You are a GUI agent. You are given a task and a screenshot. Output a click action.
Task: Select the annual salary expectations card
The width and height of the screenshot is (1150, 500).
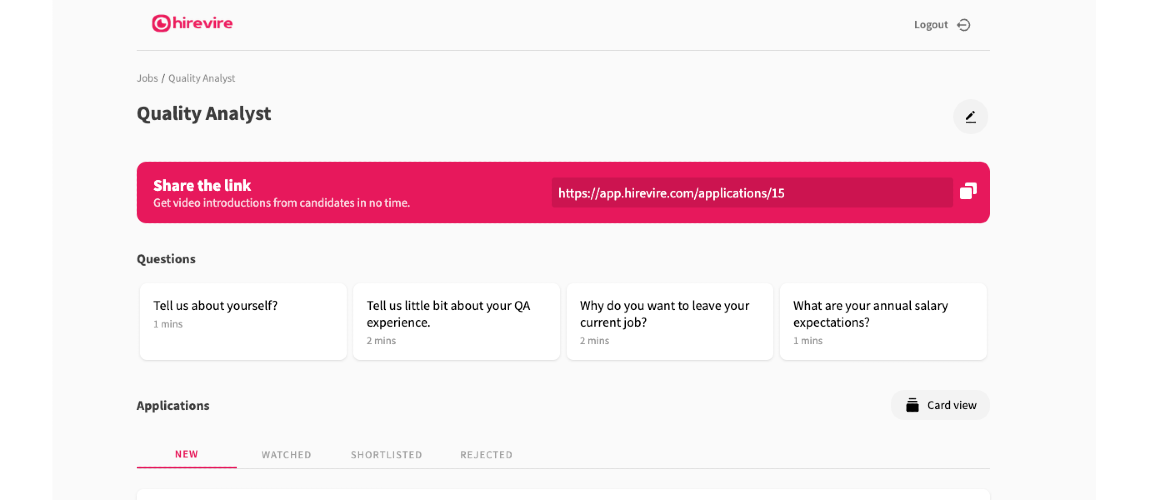[x=883, y=322]
